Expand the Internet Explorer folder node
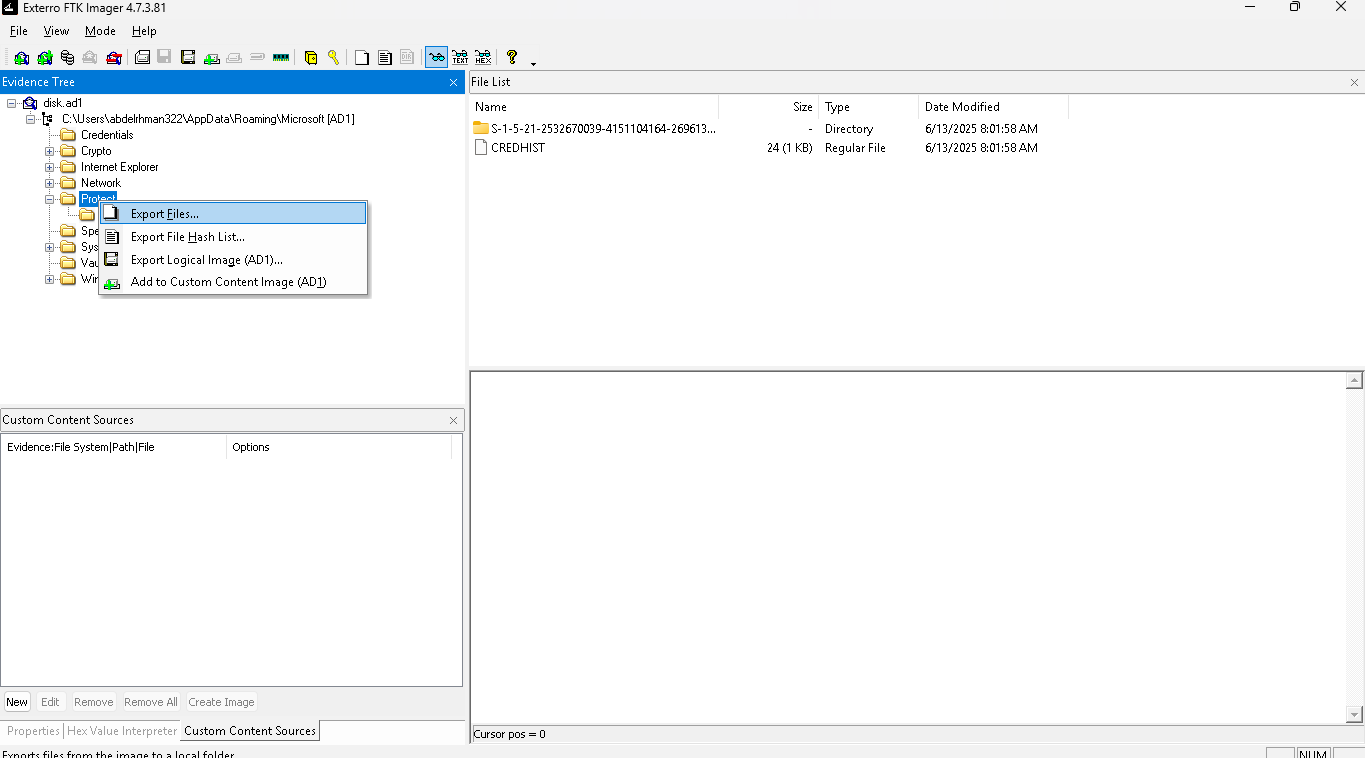1365x758 pixels. coord(50,167)
